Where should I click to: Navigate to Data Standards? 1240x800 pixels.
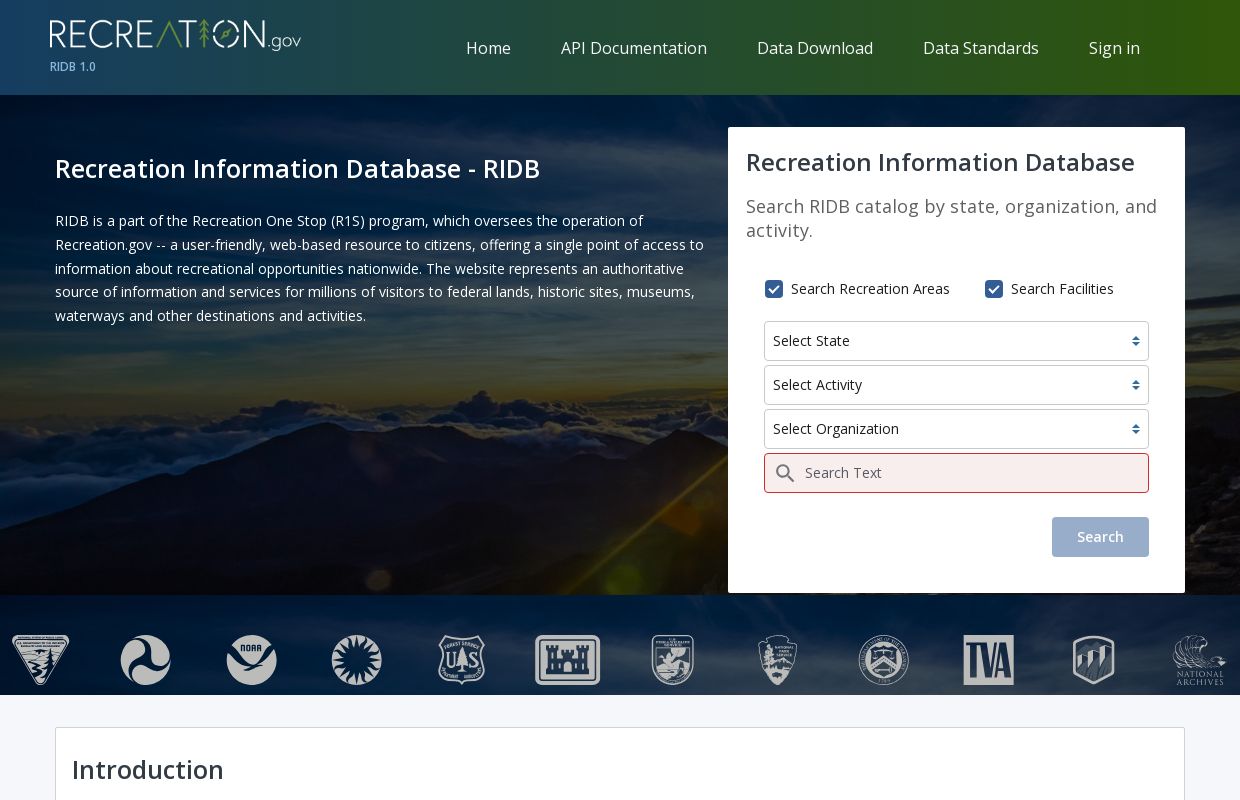pyautogui.click(x=981, y=48)
